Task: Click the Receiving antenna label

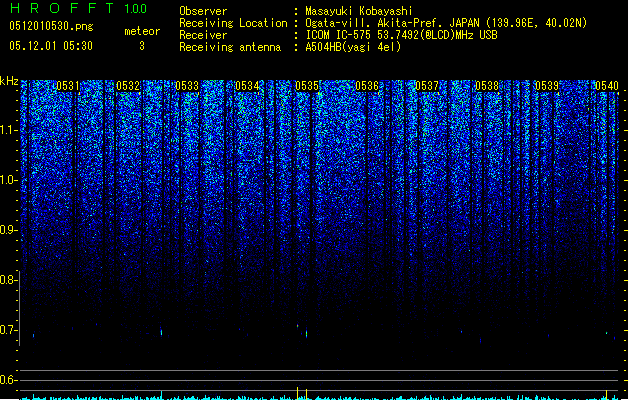Action: [230, 47]
